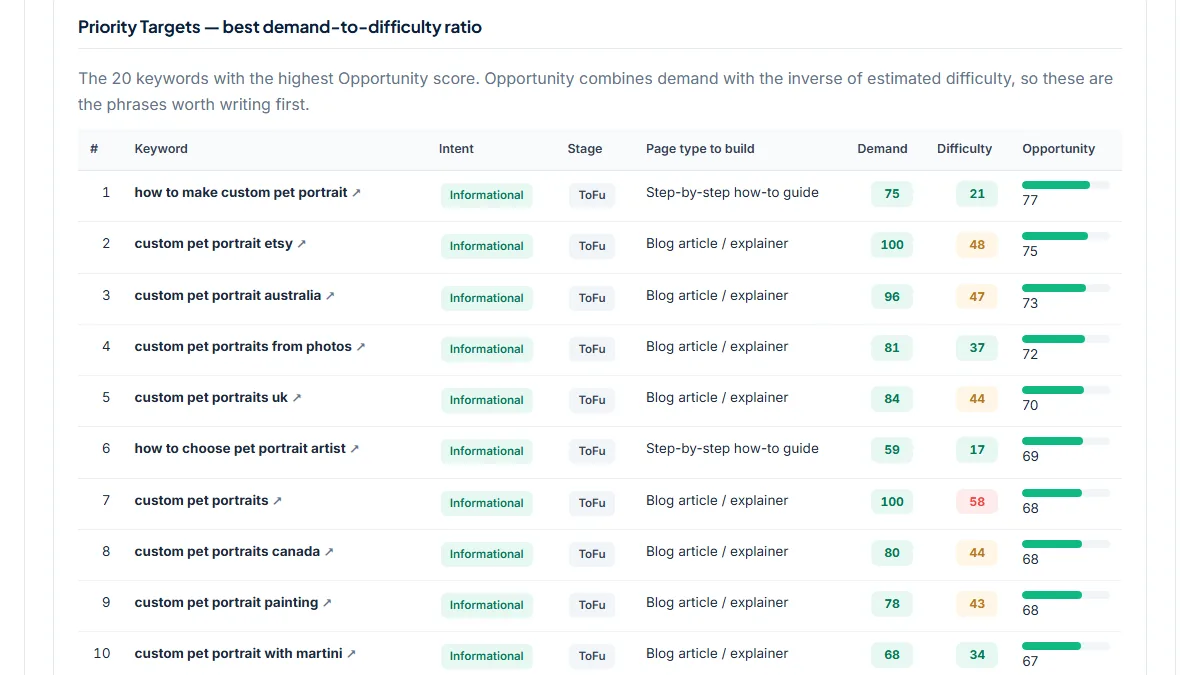Open the 'custom pet portrait with martini' keyword
The width and height of the screenshot is (1200, 675).
tap(239, 654)
